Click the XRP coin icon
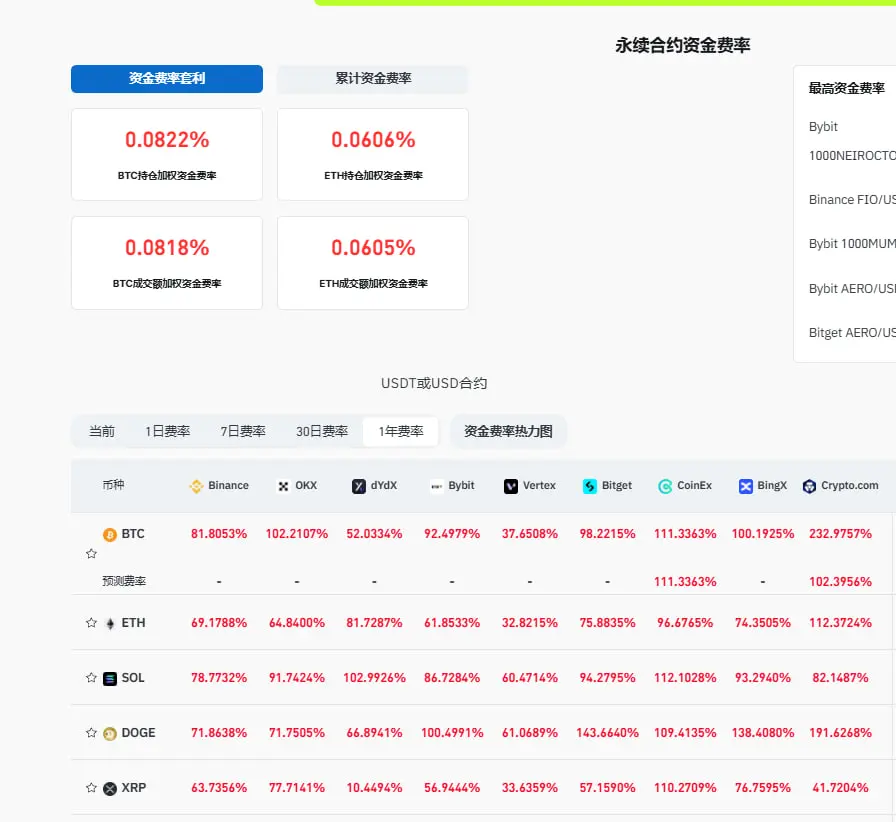Viewport: 896px width, 822px height. point(110,789)
